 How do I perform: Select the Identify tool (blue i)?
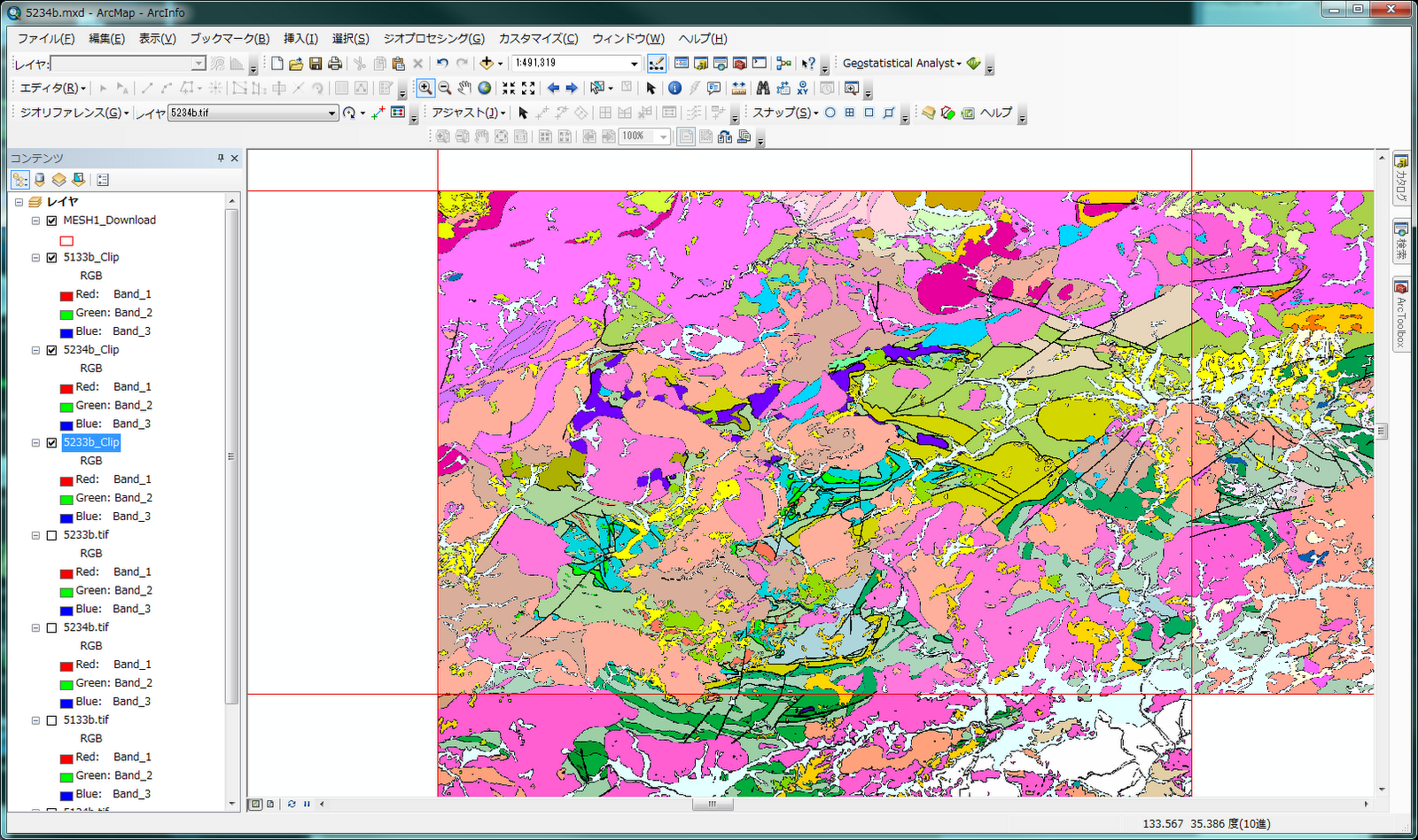[674, 88]
